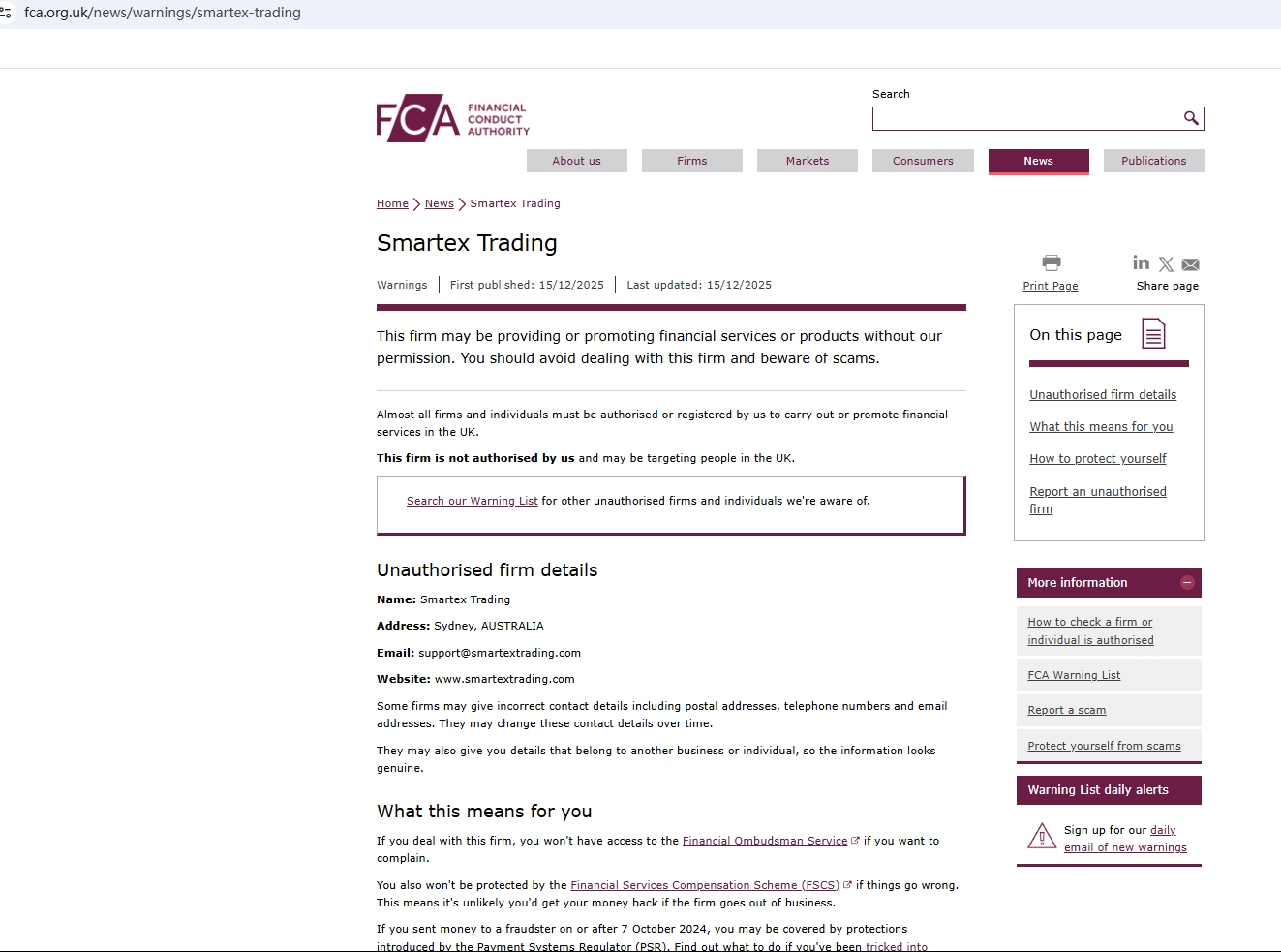The image size is (1281, 952).
Task: Open the Publications menu
Action: tap(1154, 161)
